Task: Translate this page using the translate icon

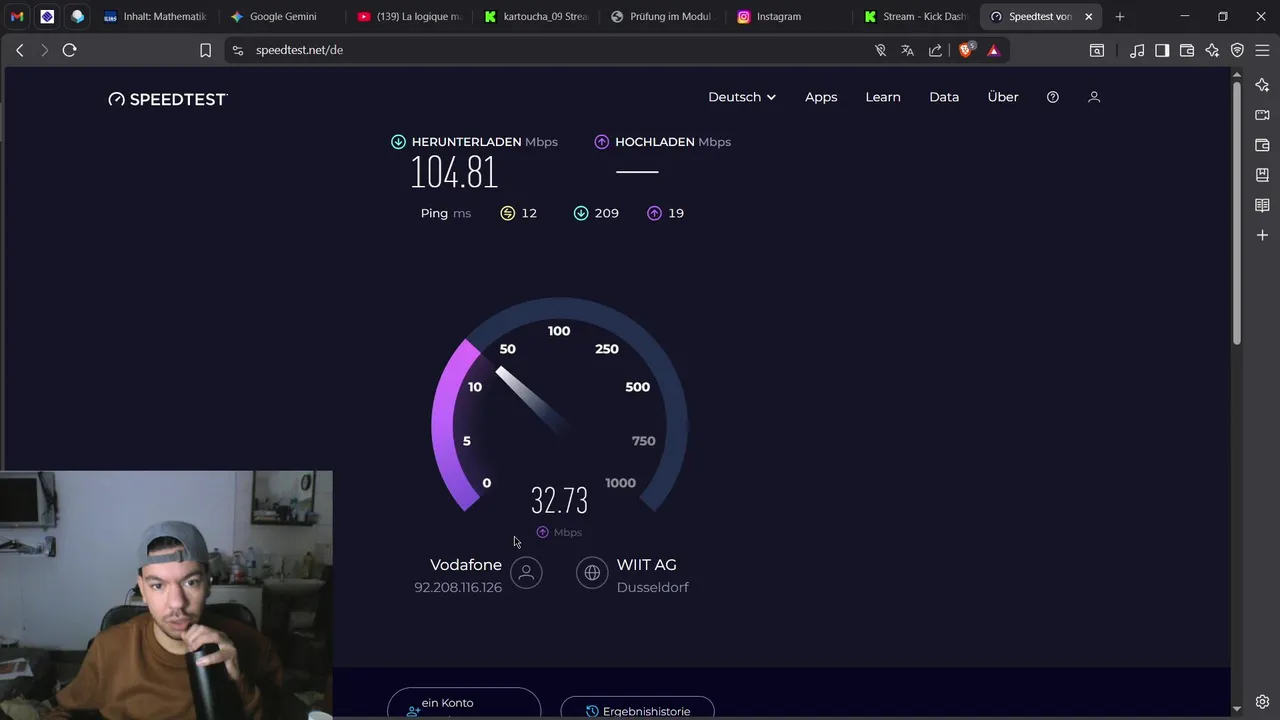Action: click(908, 50)
